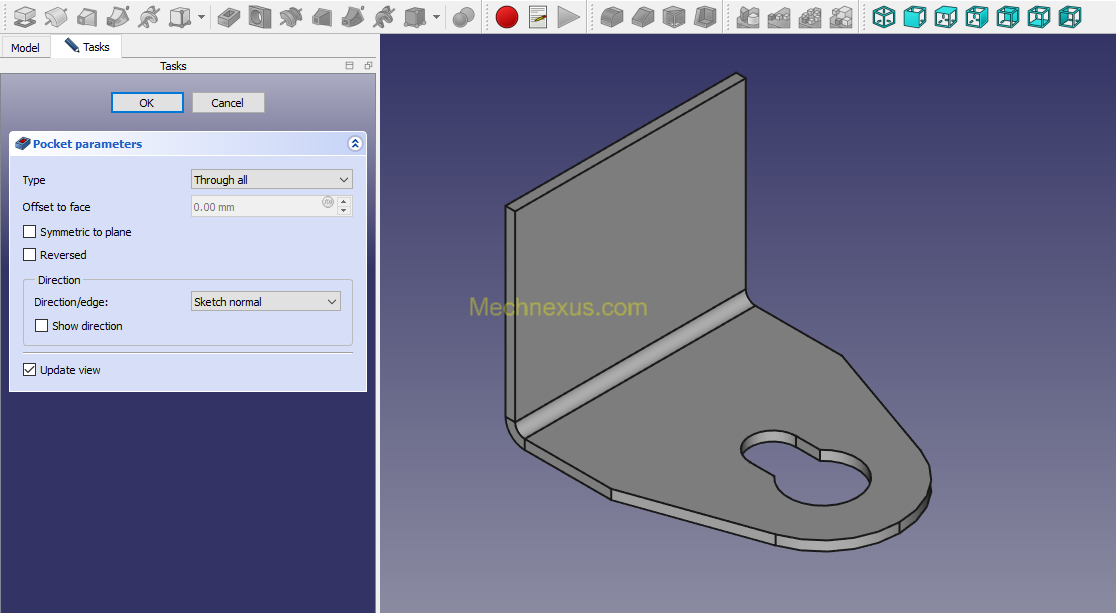Screen dimensions: 1116x613
Task: Choose the Additive pipe tool
Action: pos(118,16)
